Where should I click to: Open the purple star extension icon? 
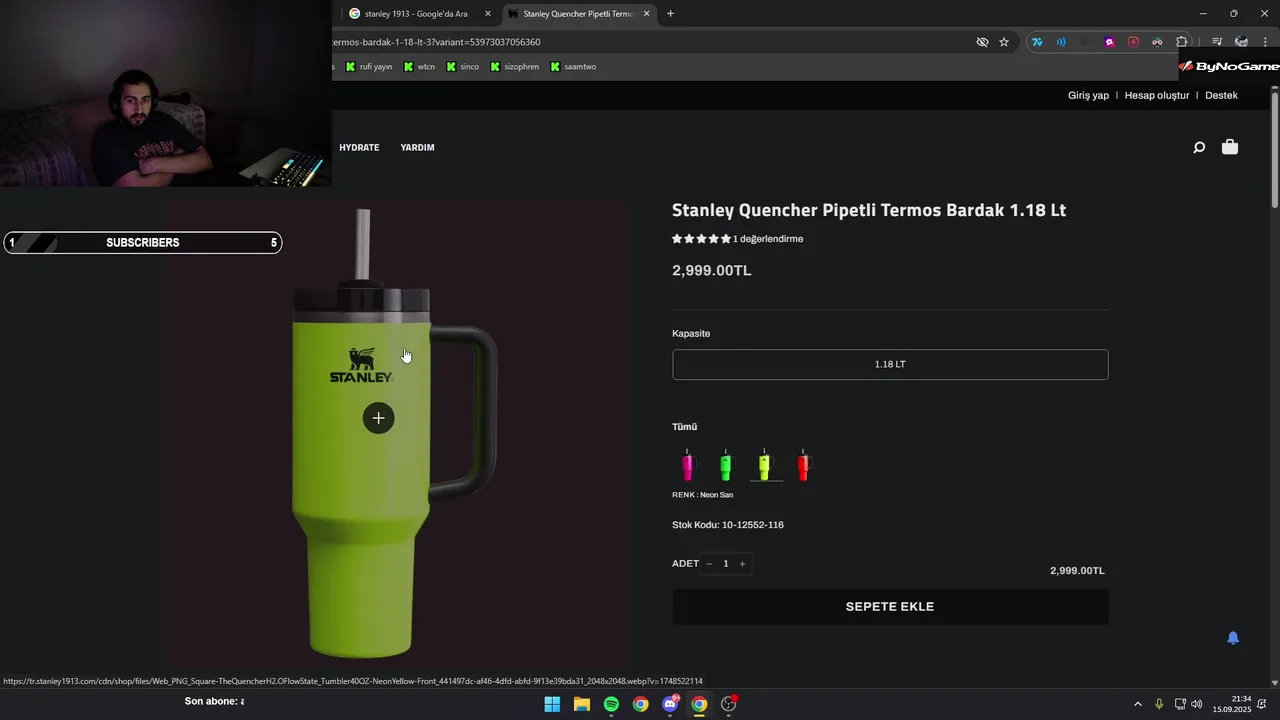[1109, 42]
